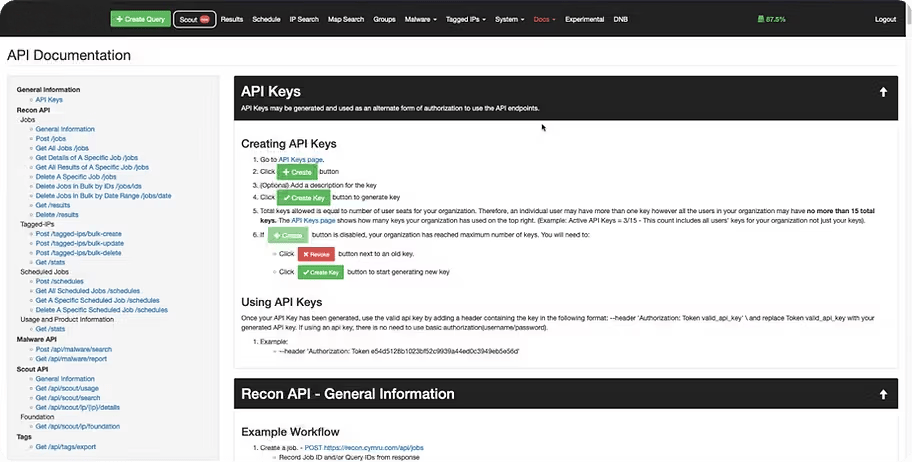Go to the Scout tab
The width and height of the screenshot is (912, 462).
pos(193,19)
